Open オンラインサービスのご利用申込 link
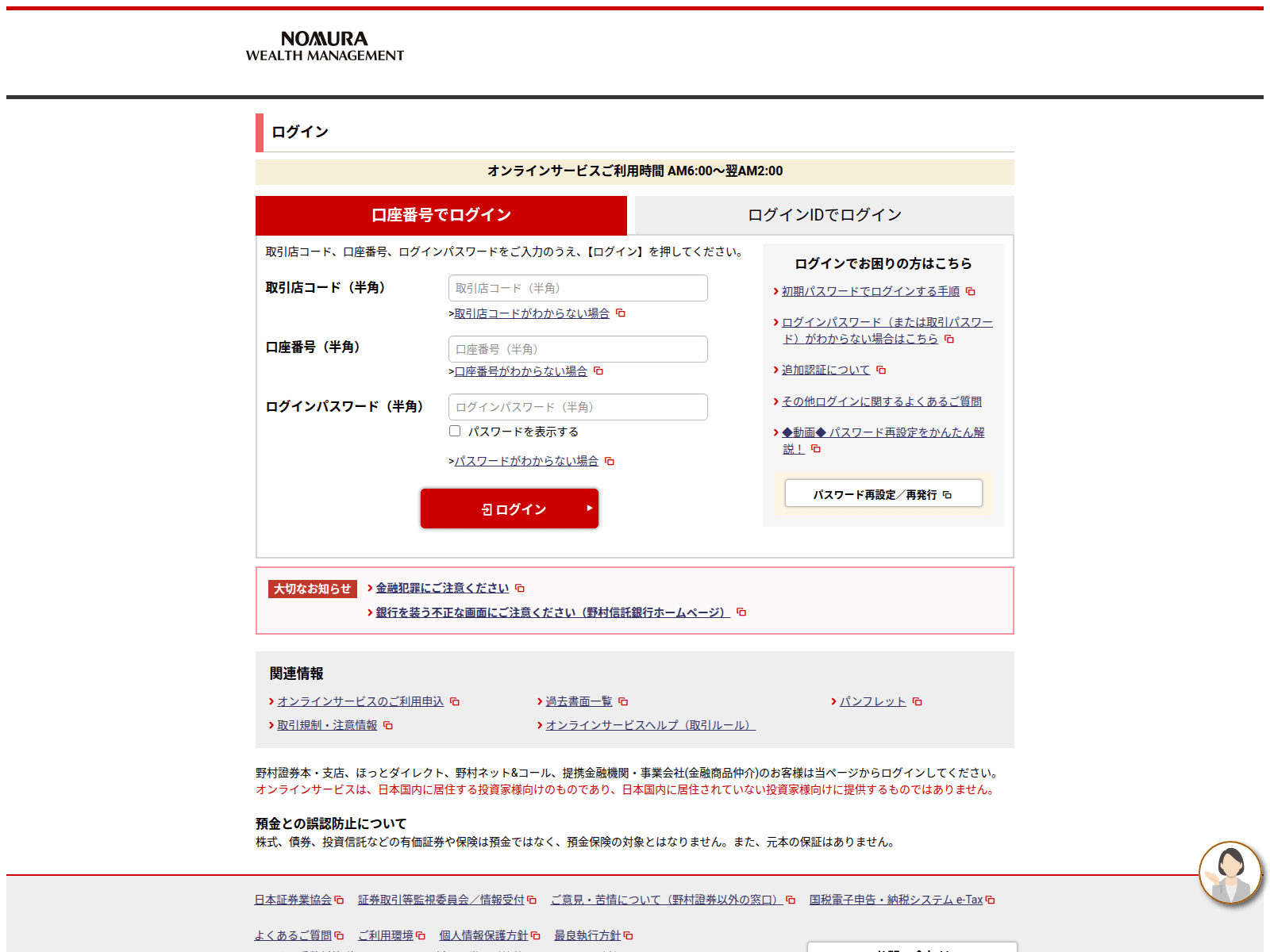The height and width of the screenshot is (952, 1270). click(x=360, y=701)
